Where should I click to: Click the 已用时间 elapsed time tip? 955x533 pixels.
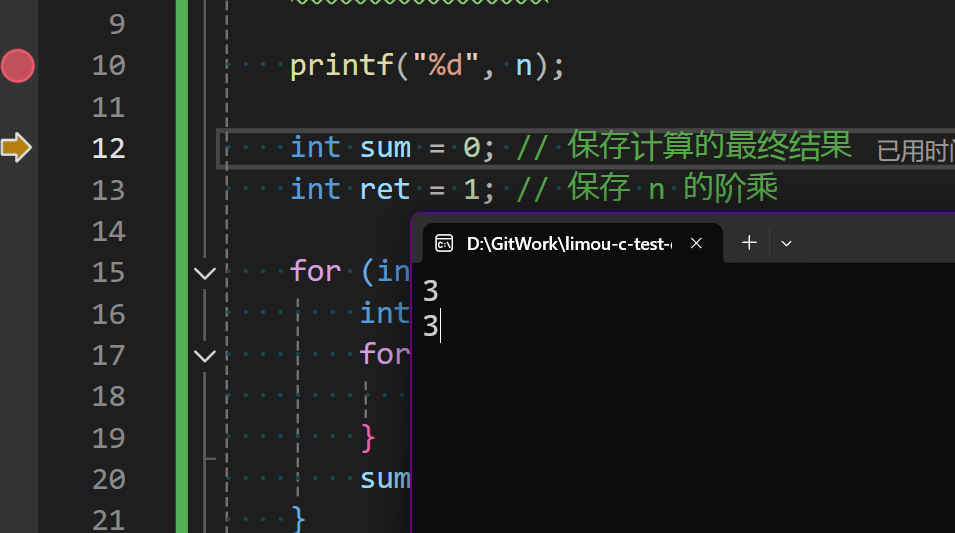click(x=914, y=151)
